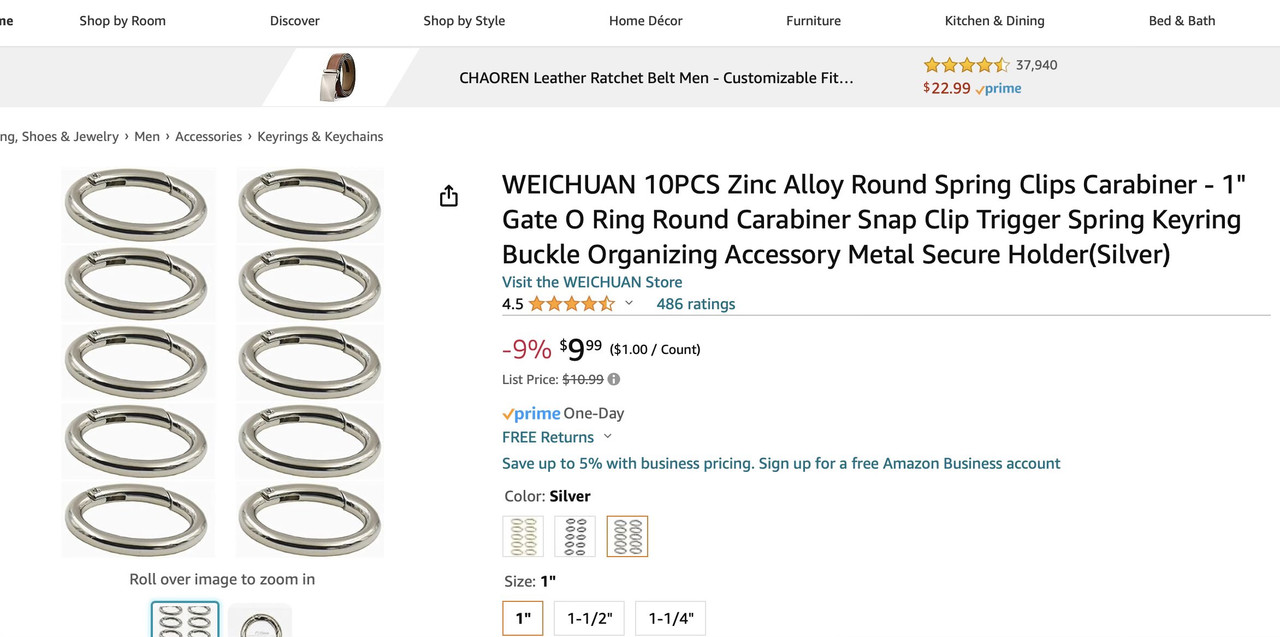Expand the FREE Returns details
1280x637 pixels.
coord(607,437)
